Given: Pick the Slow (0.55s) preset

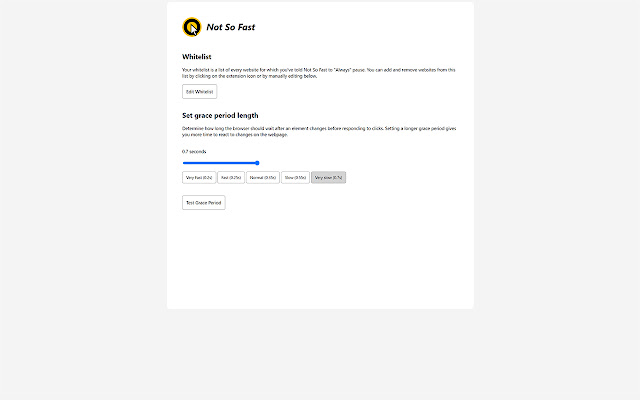Looking at the screenshot, I should click(x=296, y=178).
